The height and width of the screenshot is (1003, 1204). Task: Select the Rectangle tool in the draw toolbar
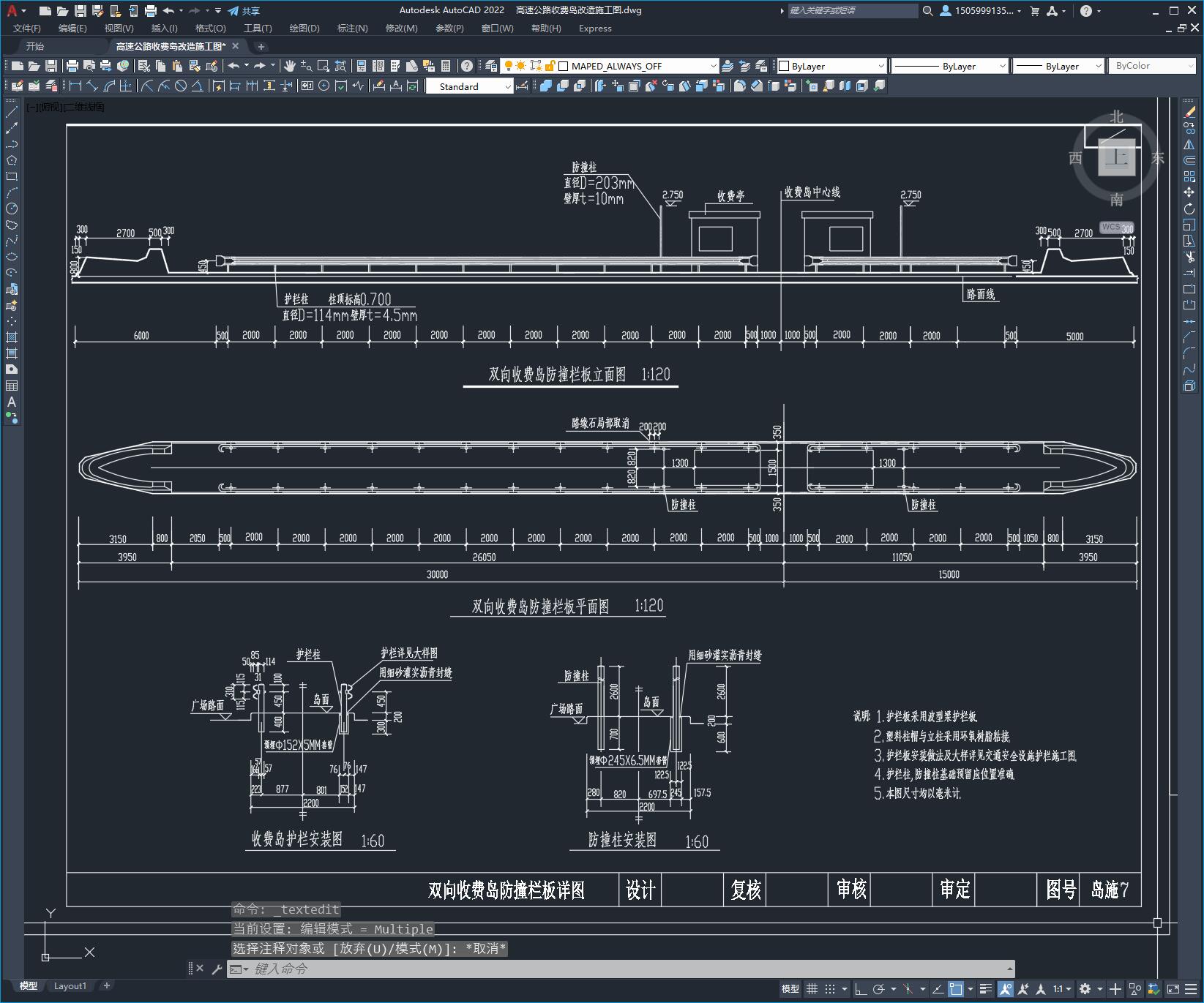[x=12, y=176]
